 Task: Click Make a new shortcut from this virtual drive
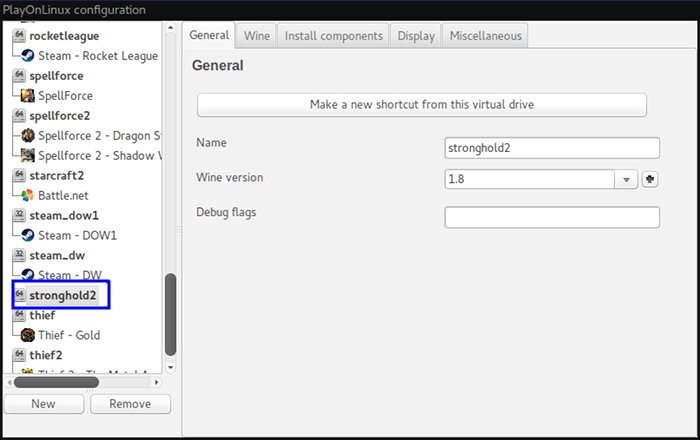422,105
